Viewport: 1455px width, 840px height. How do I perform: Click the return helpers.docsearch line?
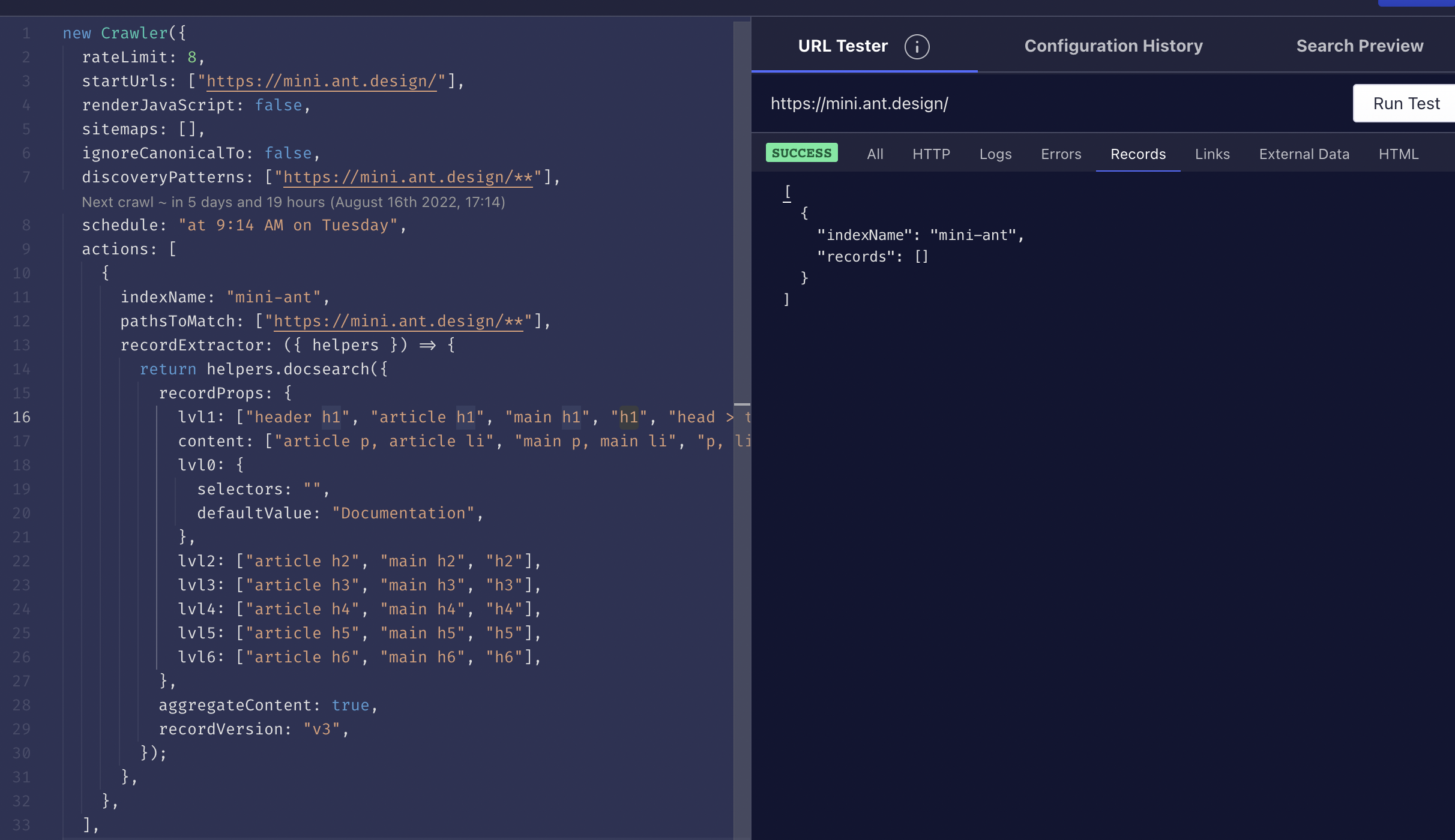[264, 369]
